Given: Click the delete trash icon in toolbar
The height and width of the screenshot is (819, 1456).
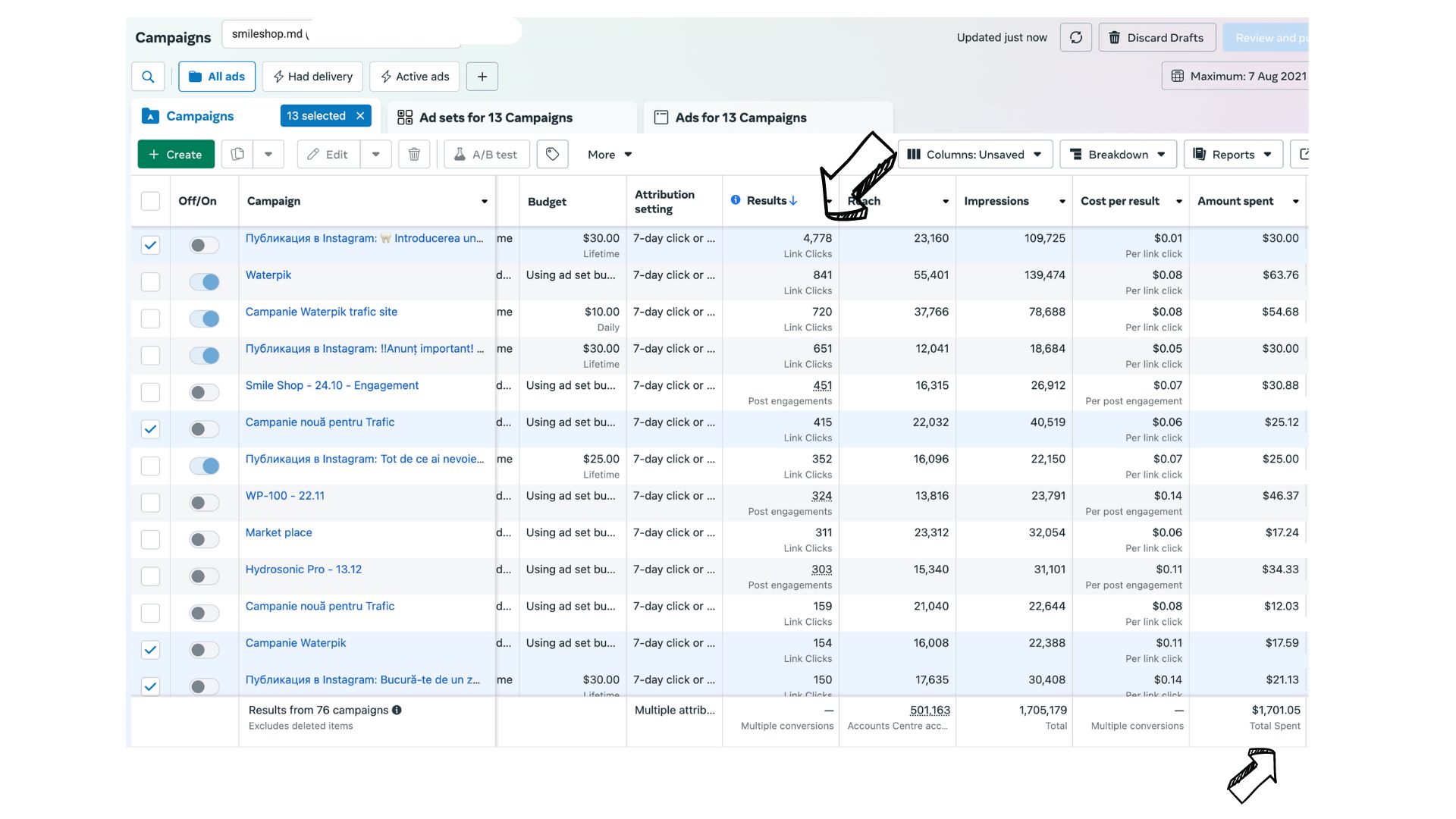Looking at the screenshot, I should 414,155.
